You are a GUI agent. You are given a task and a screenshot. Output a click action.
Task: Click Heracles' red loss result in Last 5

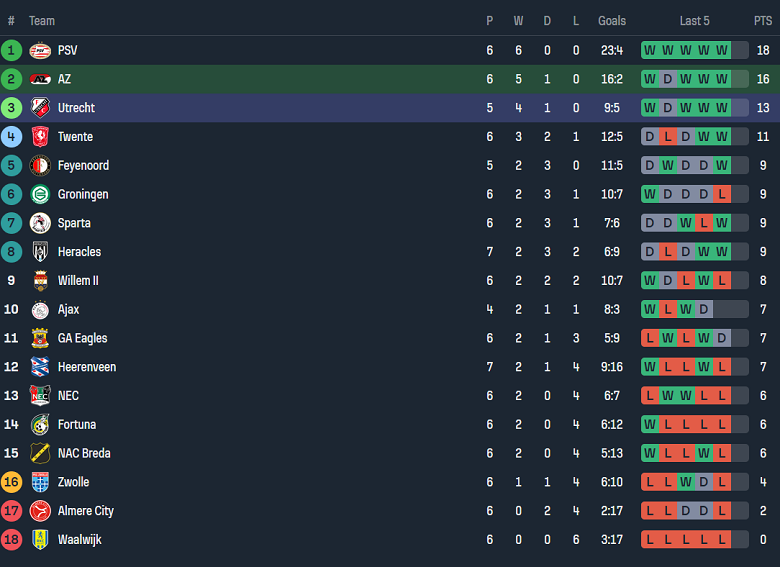(x=667, y=252)
